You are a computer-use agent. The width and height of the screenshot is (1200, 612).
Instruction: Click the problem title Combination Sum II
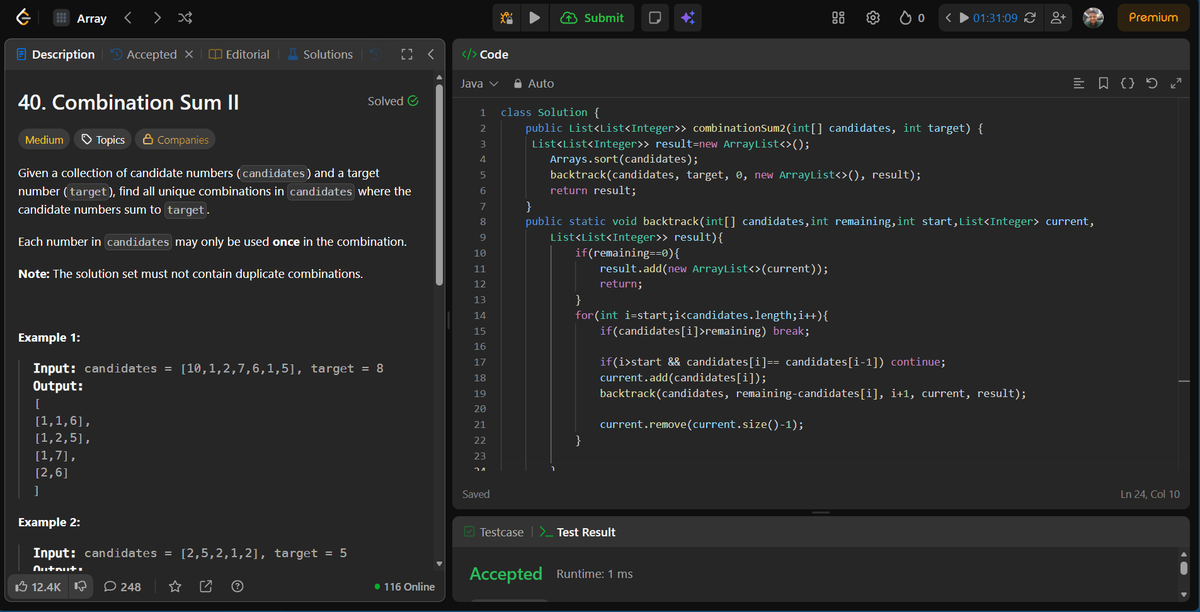128,102
